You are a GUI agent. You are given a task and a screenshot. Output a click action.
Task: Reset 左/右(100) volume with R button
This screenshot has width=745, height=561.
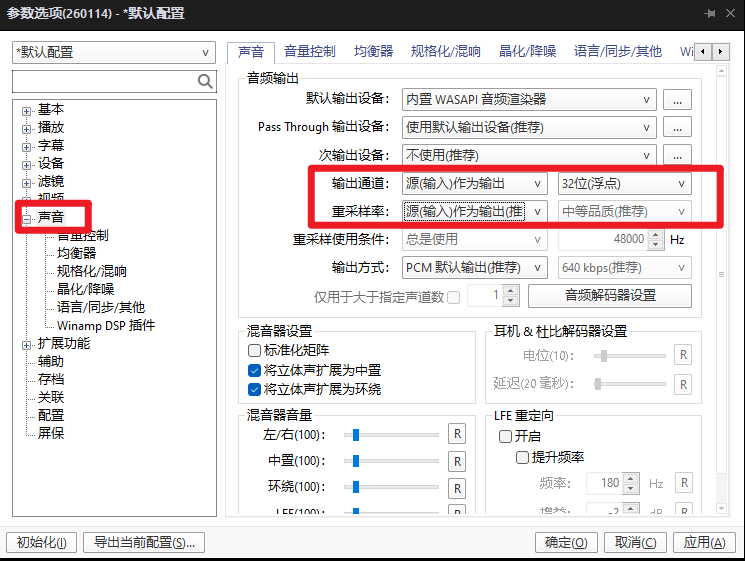tap(457, 434)
